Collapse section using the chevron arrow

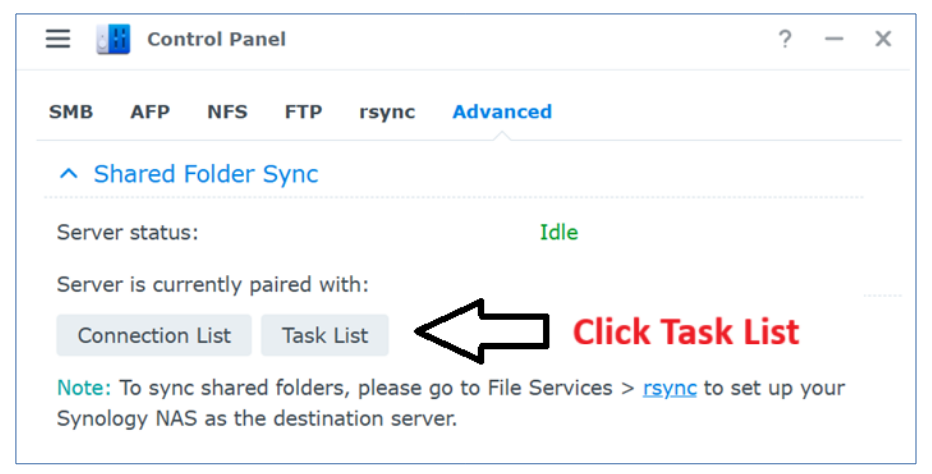[69, 174]
